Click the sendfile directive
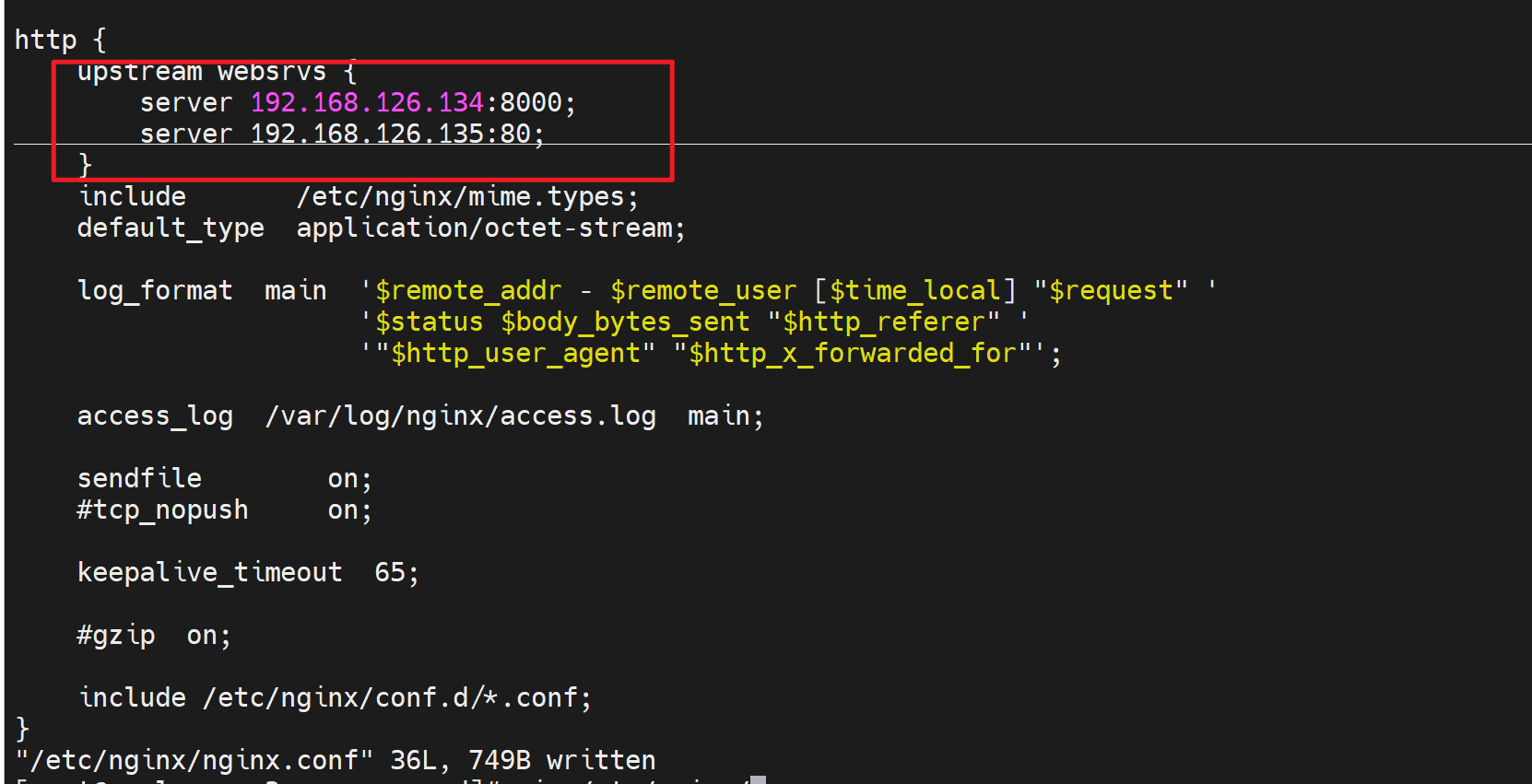Viewport: 1532px width, 784px height. point(139,479)
